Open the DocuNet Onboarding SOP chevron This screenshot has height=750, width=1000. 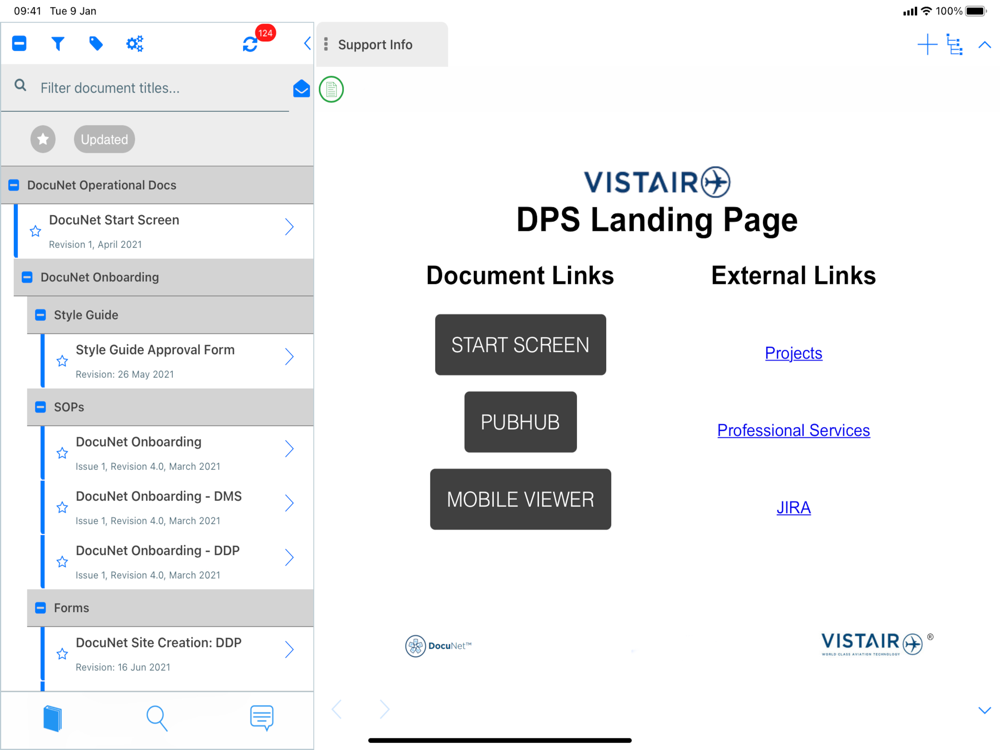289,449
